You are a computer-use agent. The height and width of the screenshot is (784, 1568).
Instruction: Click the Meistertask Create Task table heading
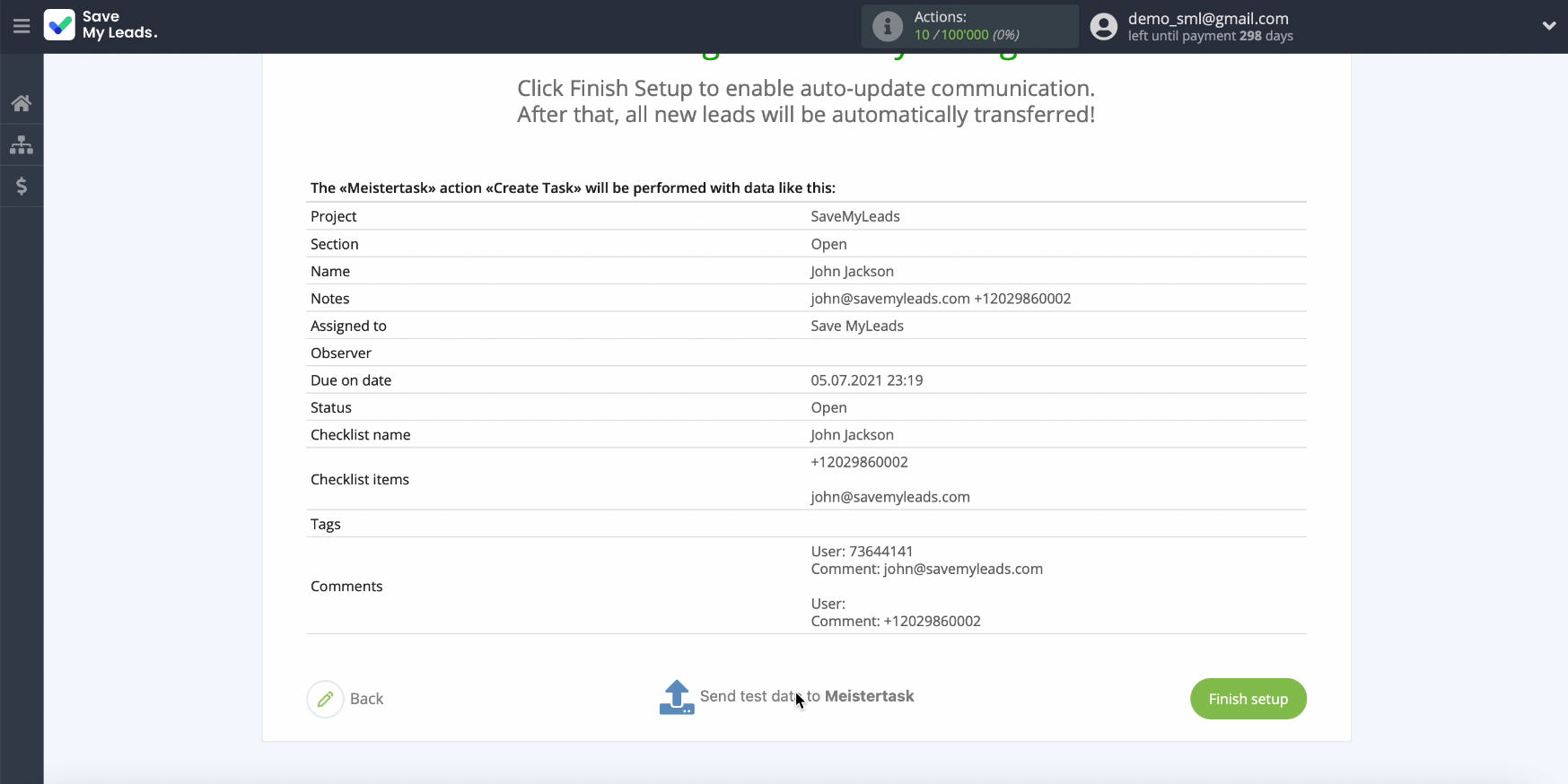click(x=573, y=187)
